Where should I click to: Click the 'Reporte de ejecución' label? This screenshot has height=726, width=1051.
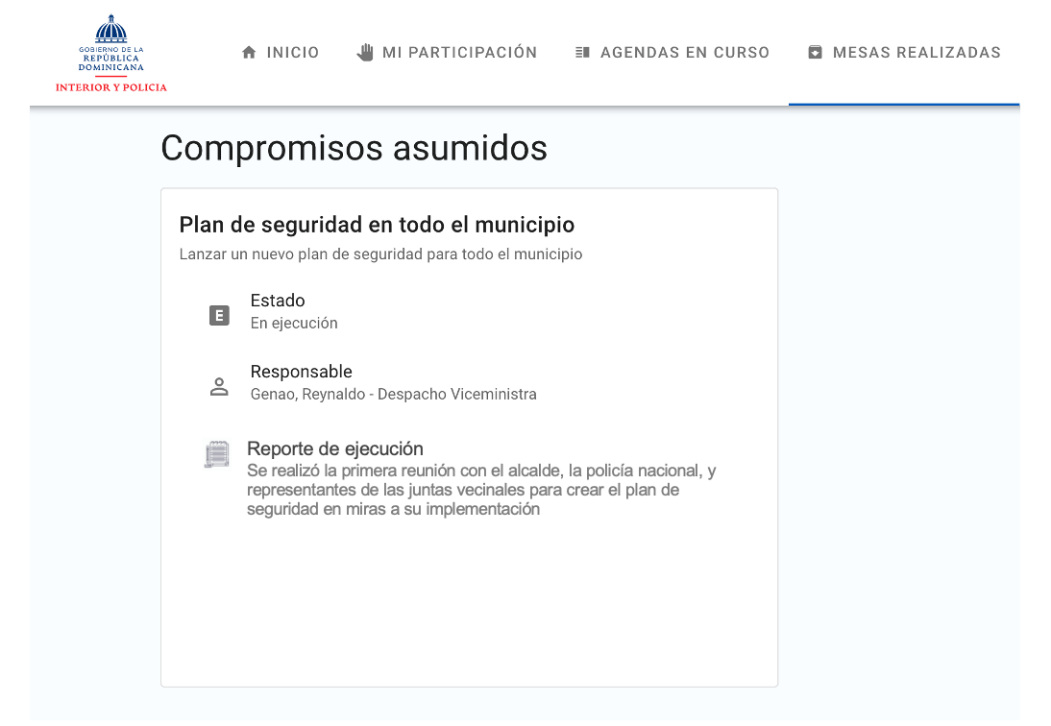tap(335, 448)
